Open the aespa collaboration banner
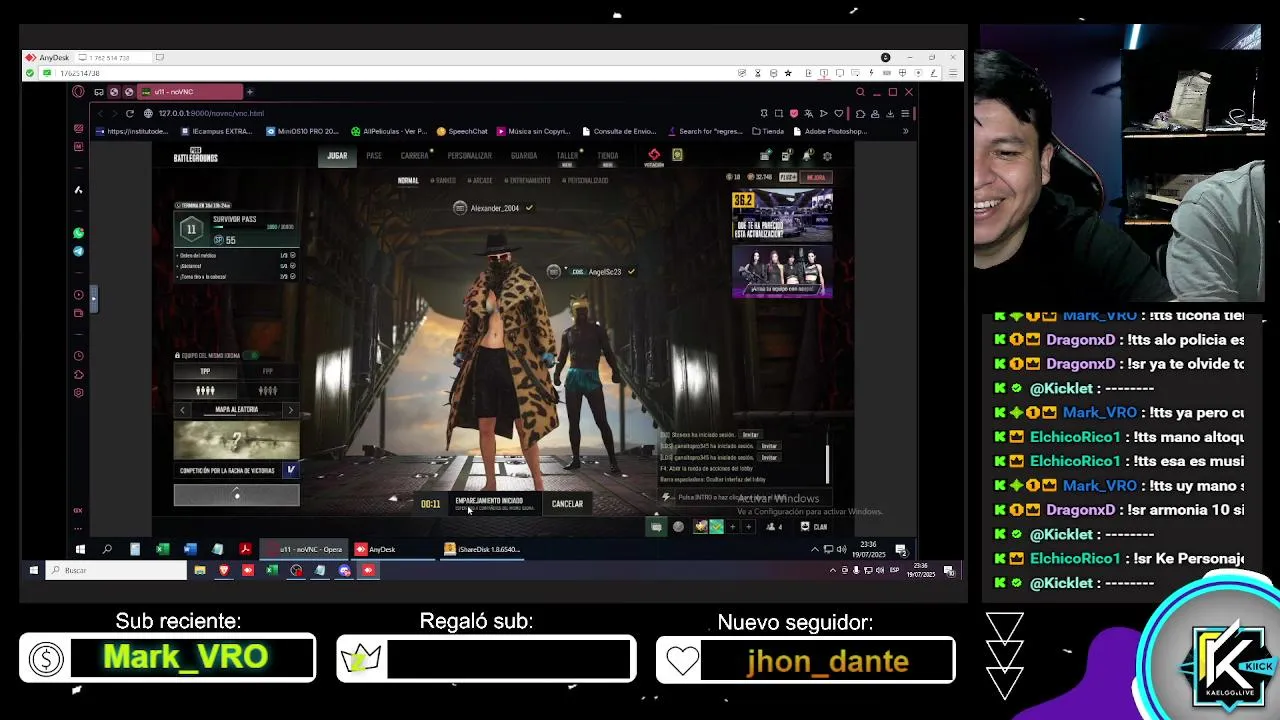1280x720 pixels. [782, 272]
